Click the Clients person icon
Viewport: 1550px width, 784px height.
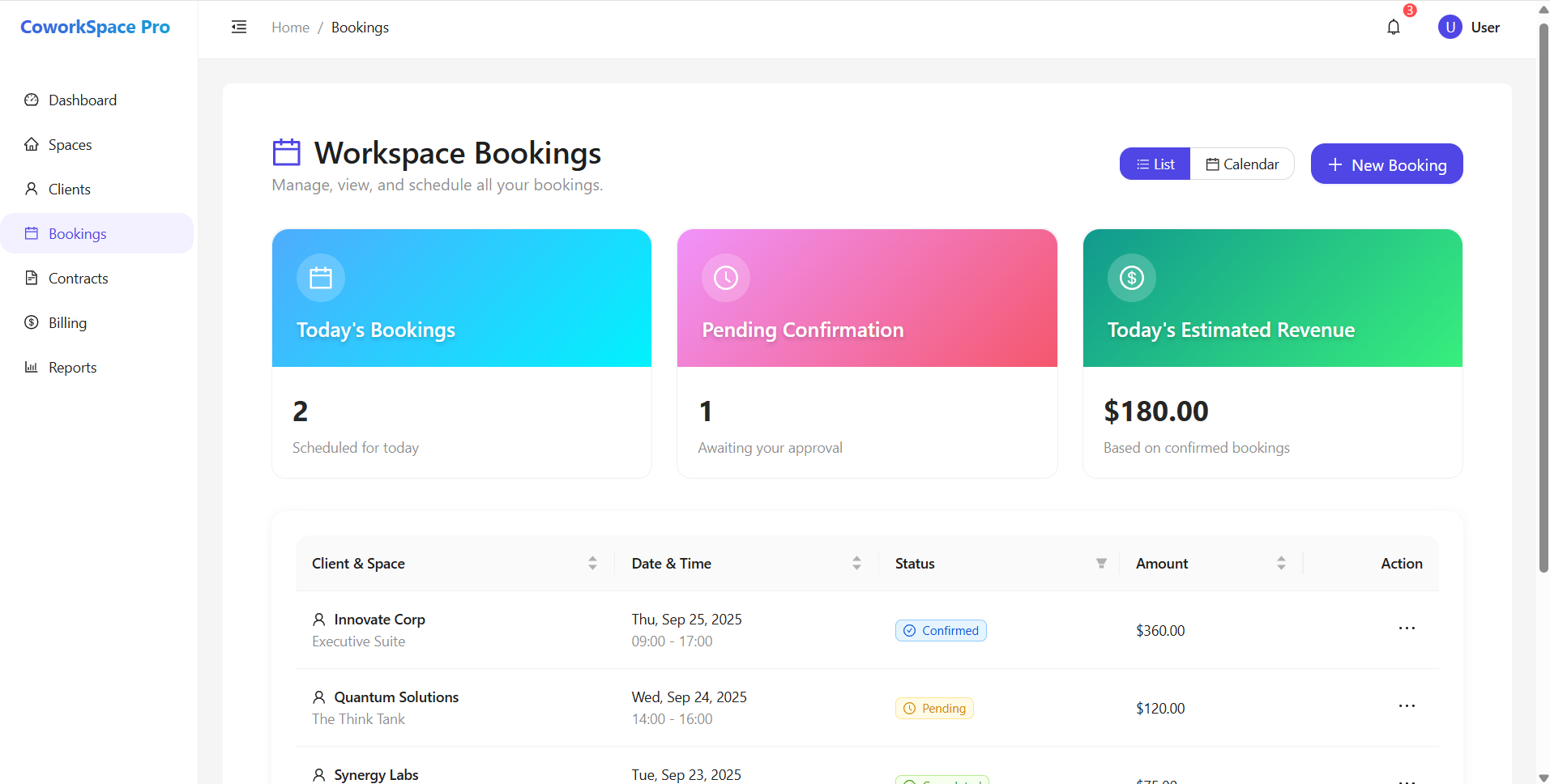click(x=32, y=190)
